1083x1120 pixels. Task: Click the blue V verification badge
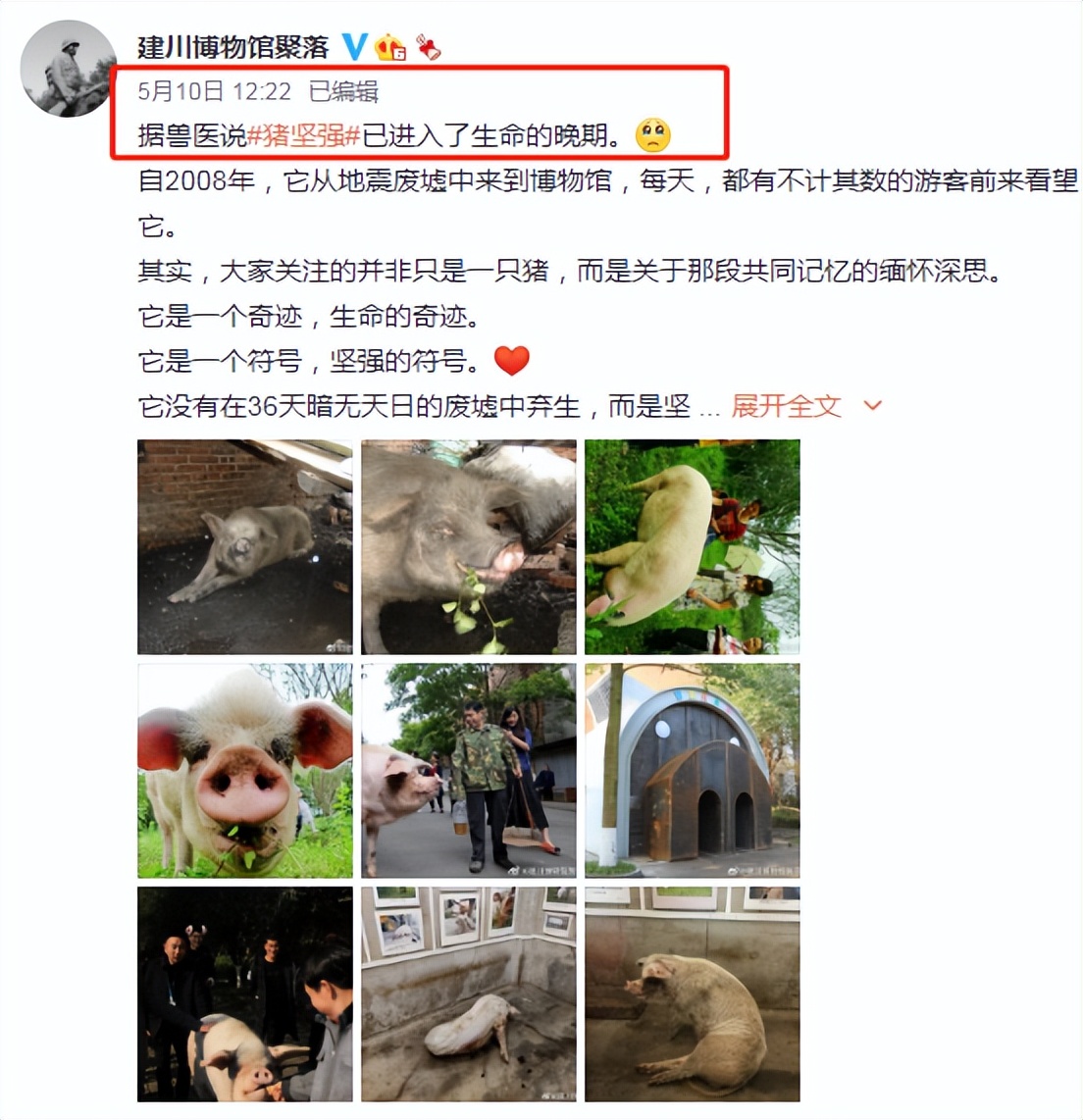(354, 46)
